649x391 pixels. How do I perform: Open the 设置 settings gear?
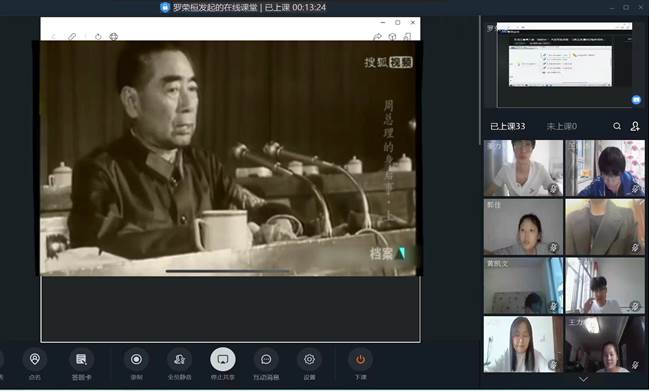[x=309, y=360]
